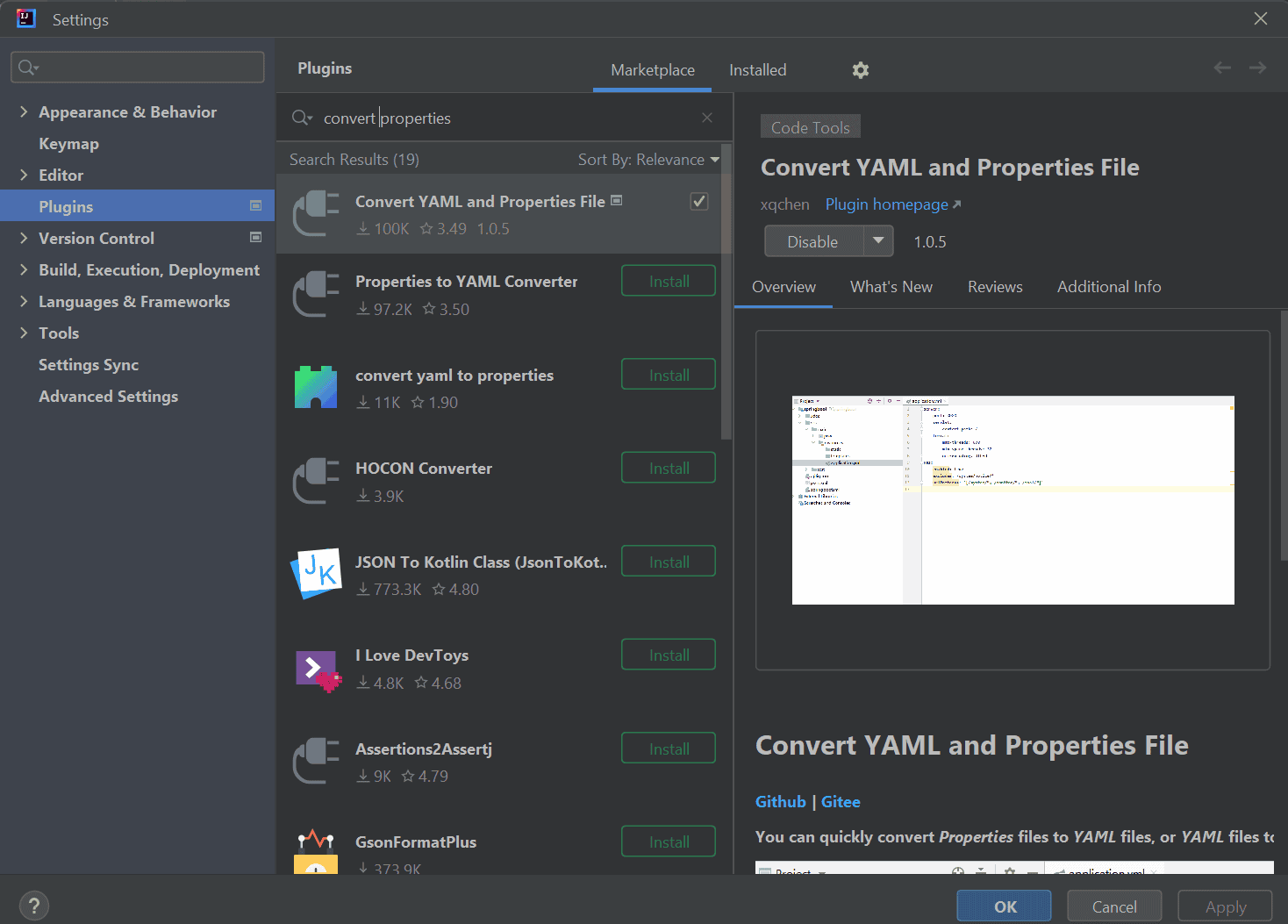Click the JSON To Kotlin Class JK icon
The height and width of the screenshot is (924, 1288).
(316, 574)
